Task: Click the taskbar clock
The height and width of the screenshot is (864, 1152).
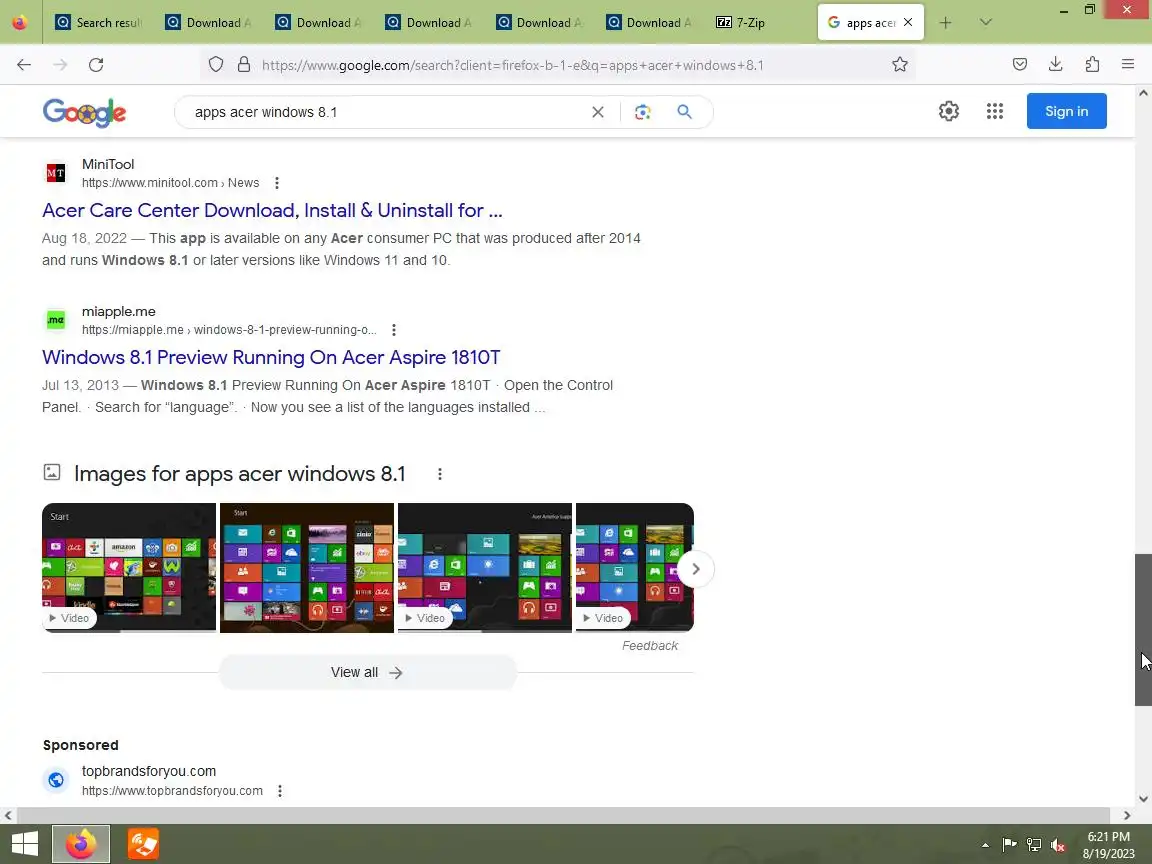Action: tap(1109, 845)
